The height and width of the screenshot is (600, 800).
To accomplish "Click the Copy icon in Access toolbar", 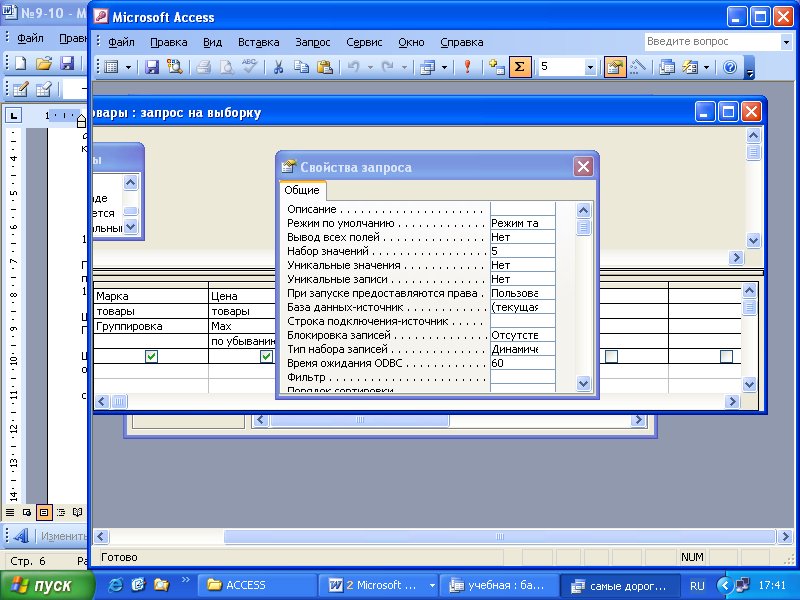I will (x=301, y=67).
